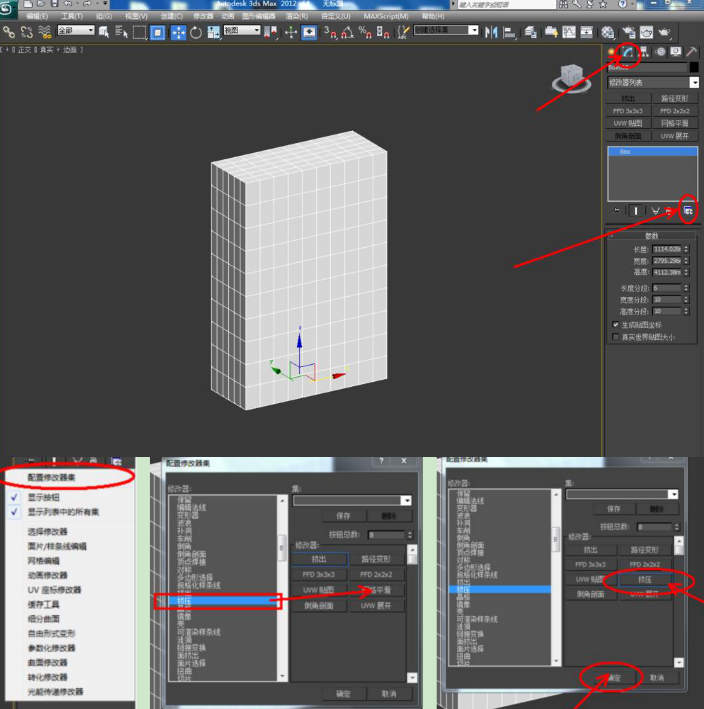Enable 真实世界贴图大小 checkbox
The image size is (704, 709).
(615, 337)
